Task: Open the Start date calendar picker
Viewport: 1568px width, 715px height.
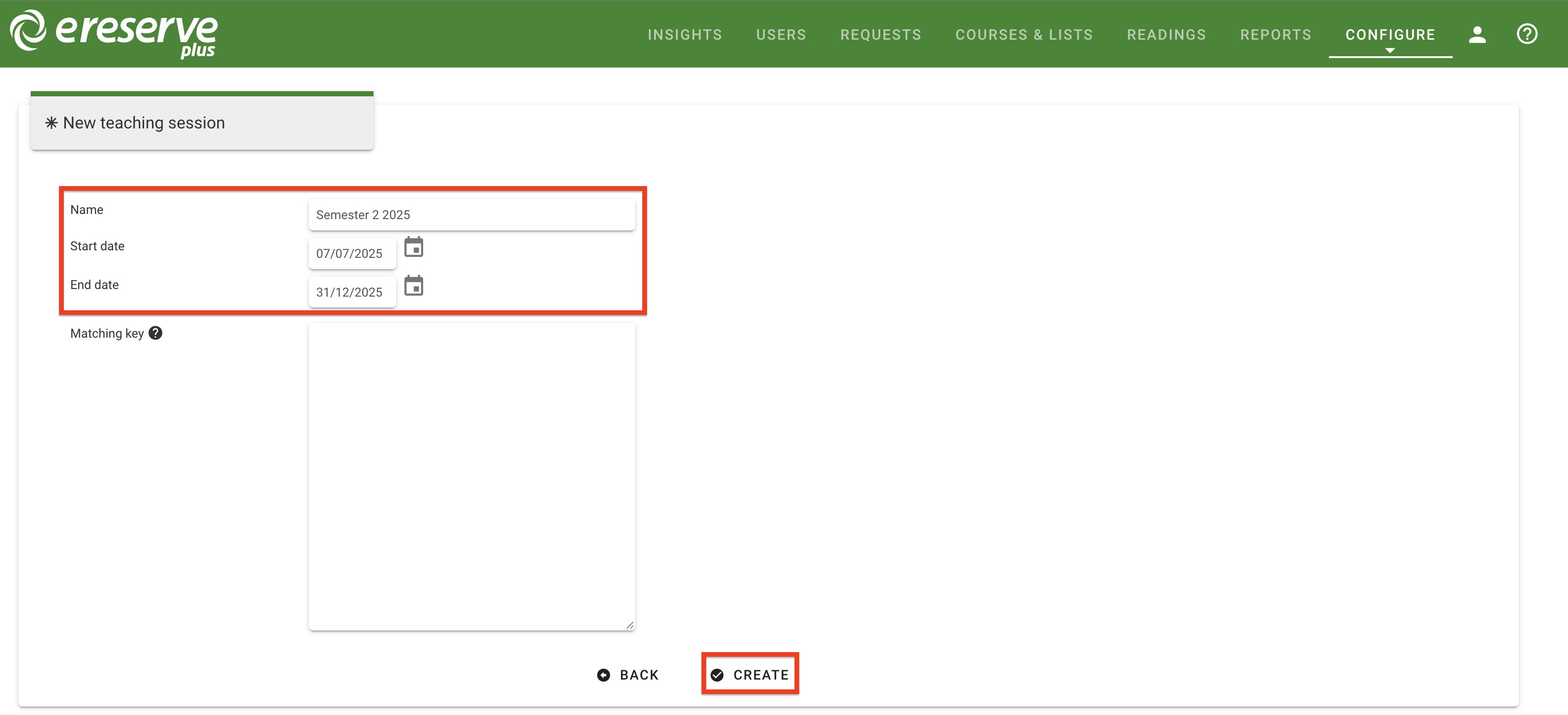Action: [413, 247]
